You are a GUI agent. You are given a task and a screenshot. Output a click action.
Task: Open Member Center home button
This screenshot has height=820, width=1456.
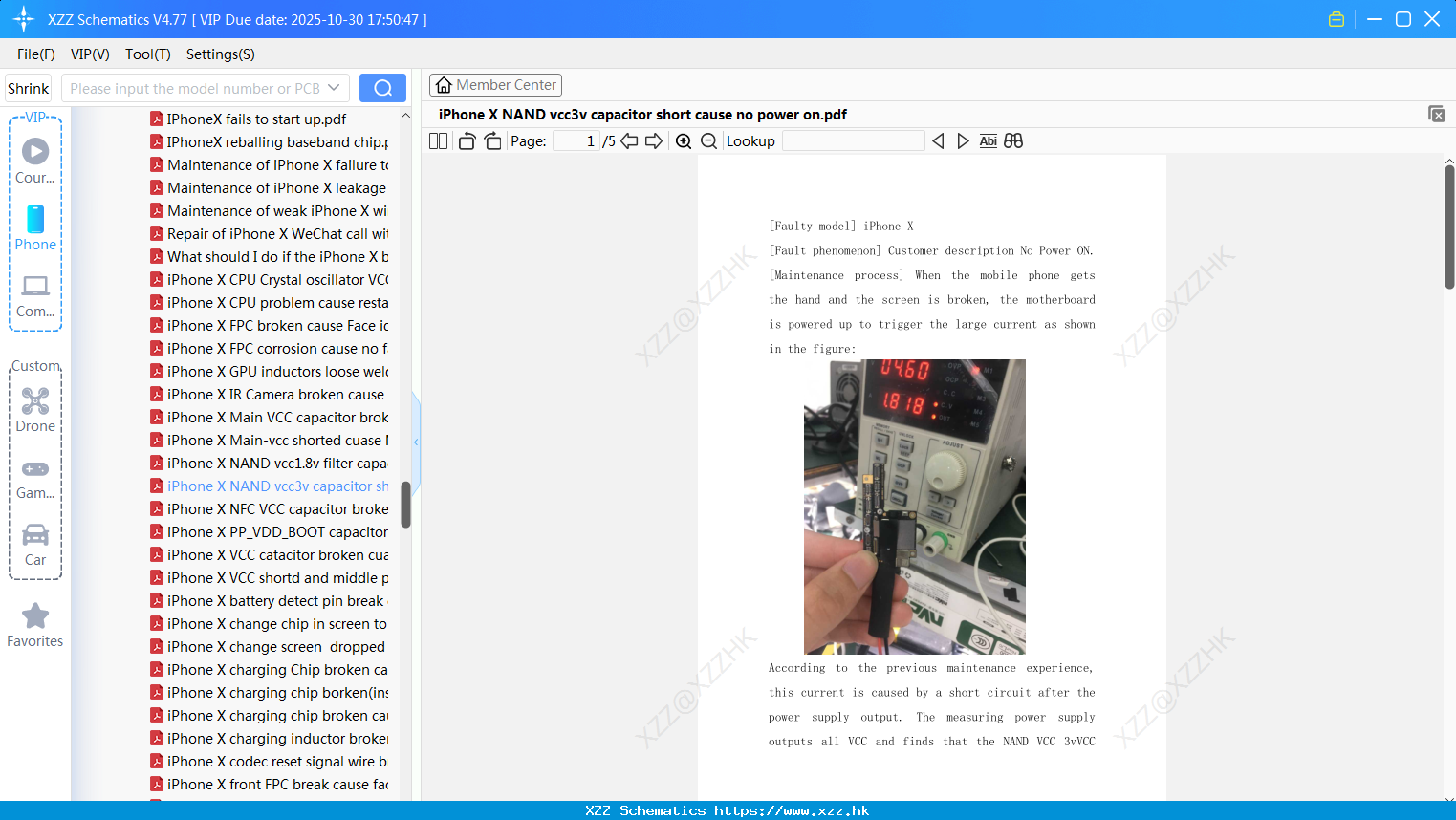[495, 85]
